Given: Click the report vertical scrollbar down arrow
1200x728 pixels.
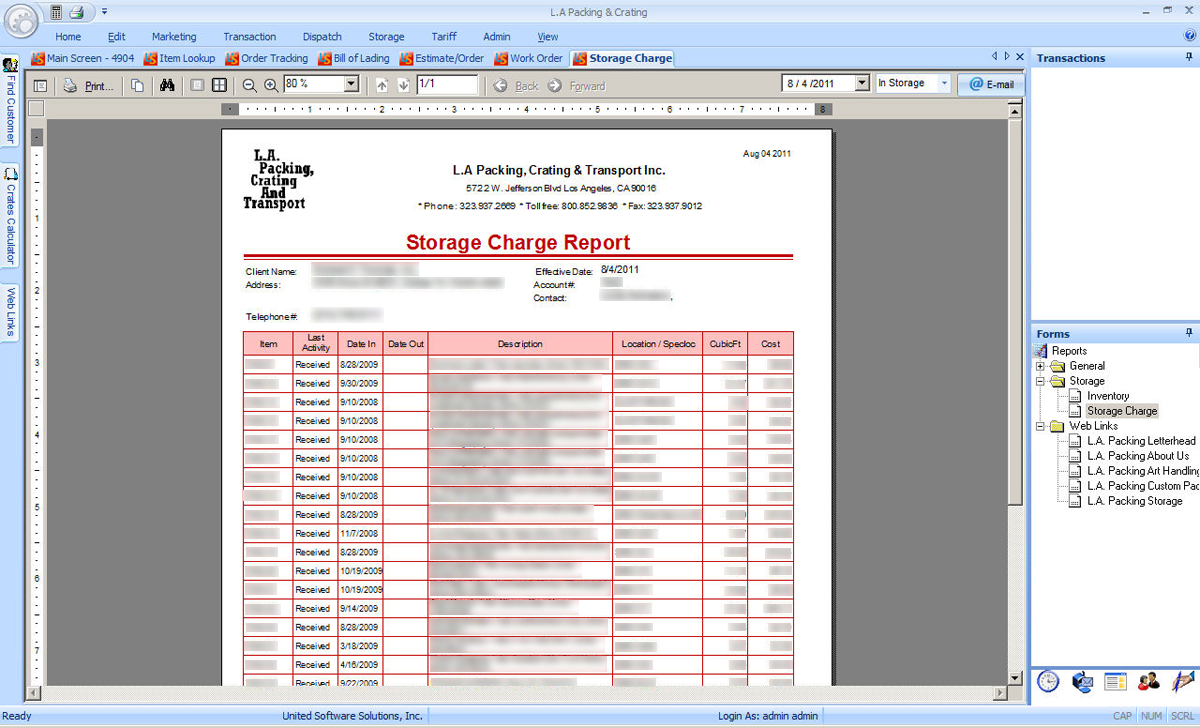Looking at the screenshot, I should [x=1016, y=678].
